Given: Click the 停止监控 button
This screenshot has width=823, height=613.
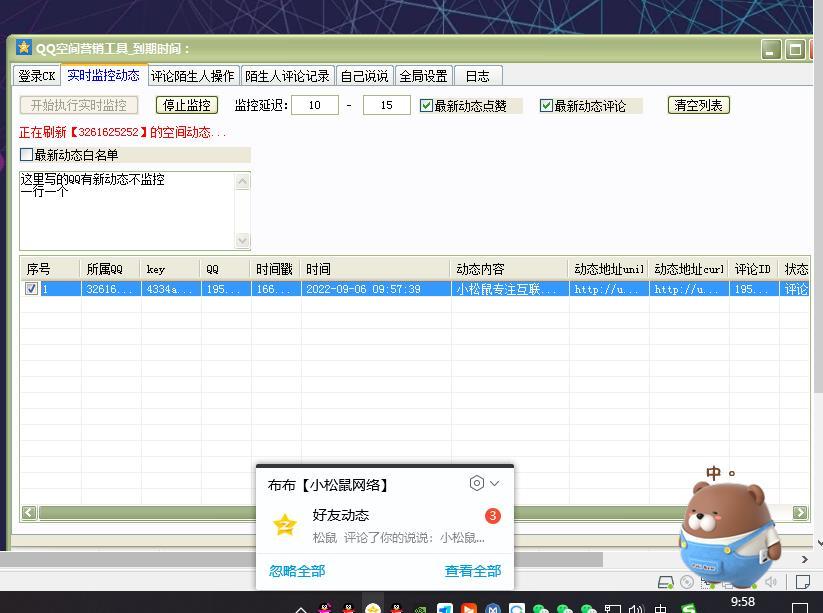Looking at the screenshot, I should (187, 105).
